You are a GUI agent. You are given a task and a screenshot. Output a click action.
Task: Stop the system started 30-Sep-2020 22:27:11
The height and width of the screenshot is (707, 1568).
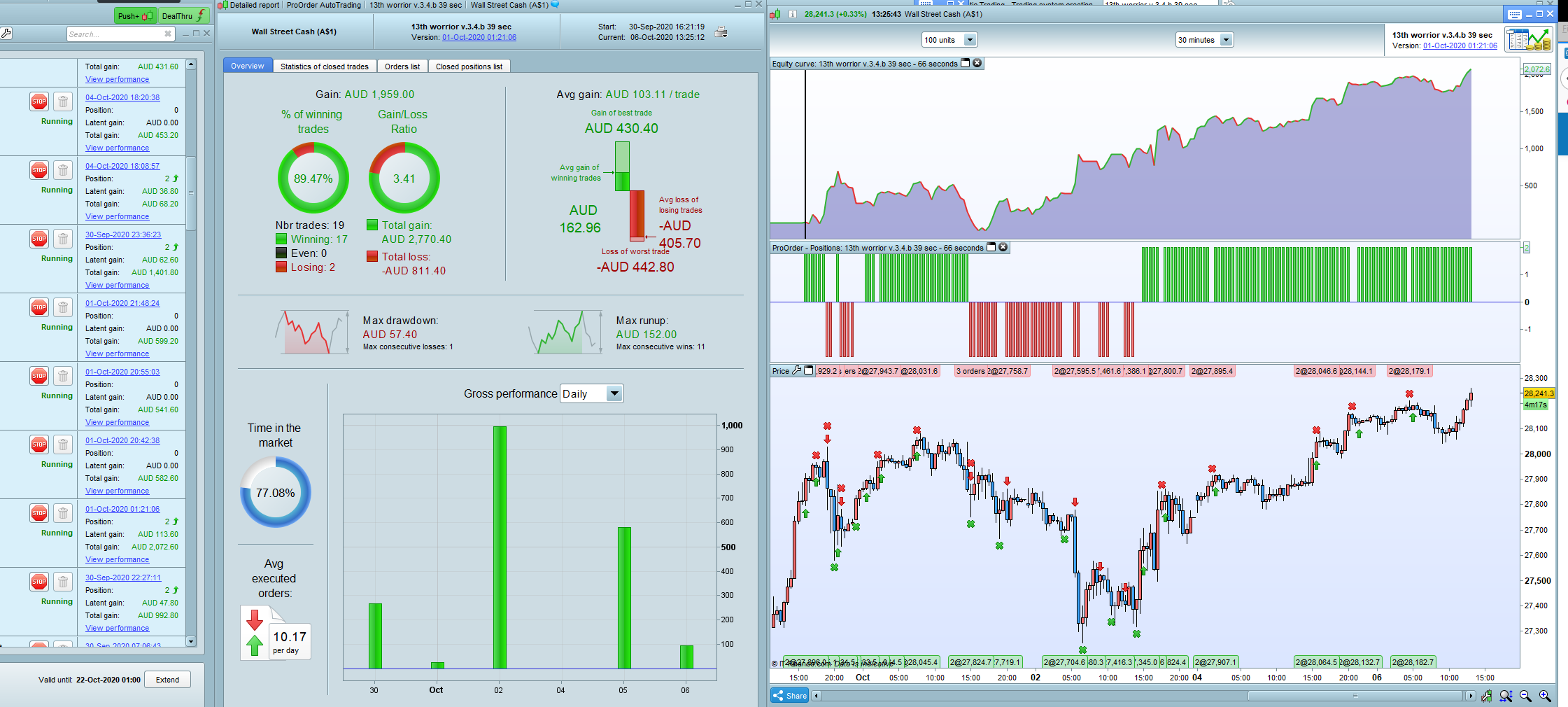[39, 582]
